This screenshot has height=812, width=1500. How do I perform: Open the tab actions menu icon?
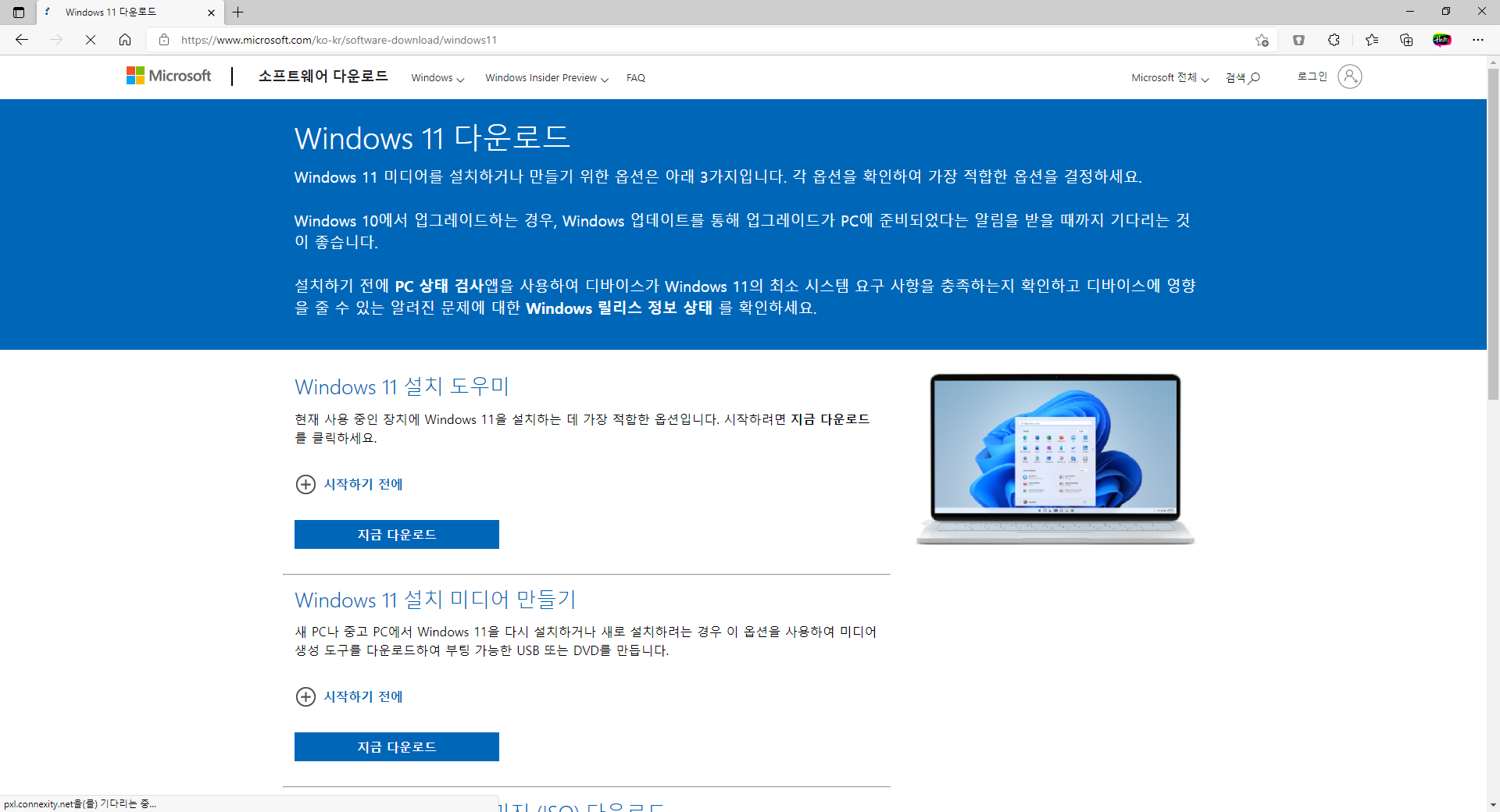(19, 12)
